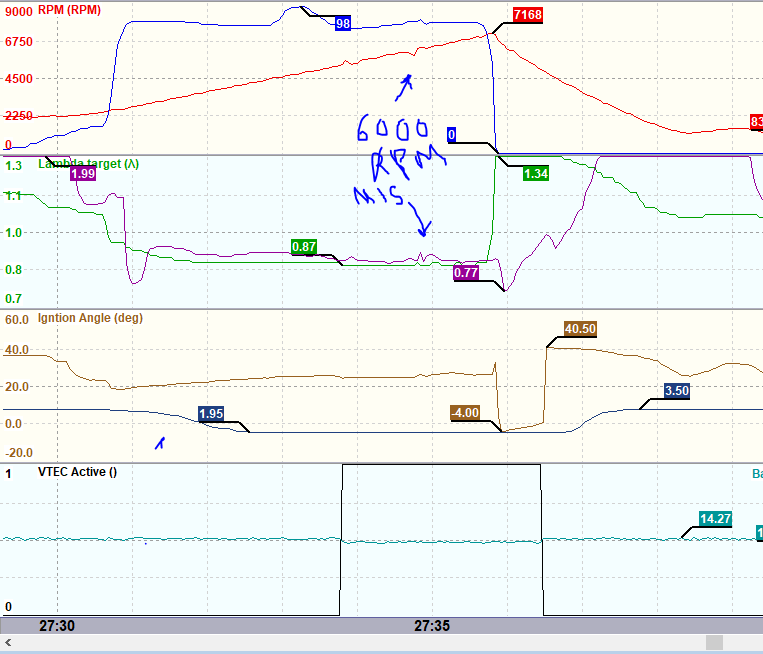Click the RPM (RPM) graph title
Viewport: 763px width, 654px height.
tap(71, 8)
